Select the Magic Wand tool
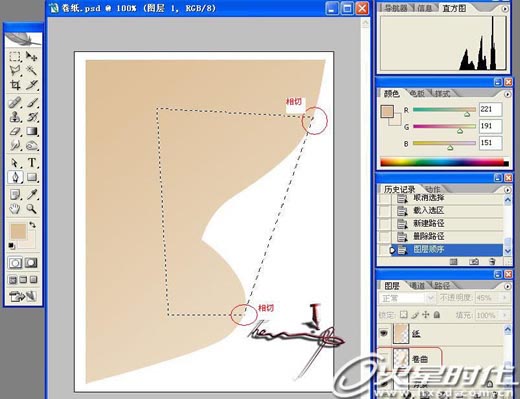Image resolution: width=520 pixels, height=399 pixels. 32,70
